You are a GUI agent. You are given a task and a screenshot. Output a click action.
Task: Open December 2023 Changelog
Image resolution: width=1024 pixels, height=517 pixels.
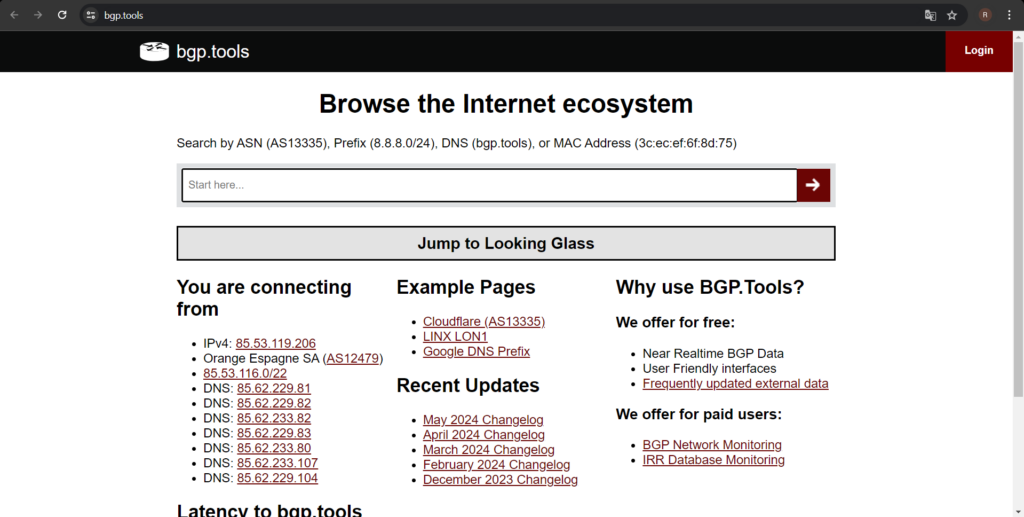point(500,480)
